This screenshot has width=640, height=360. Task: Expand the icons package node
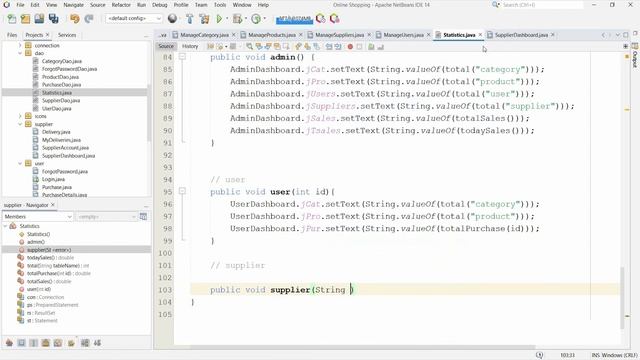[20, 116]
